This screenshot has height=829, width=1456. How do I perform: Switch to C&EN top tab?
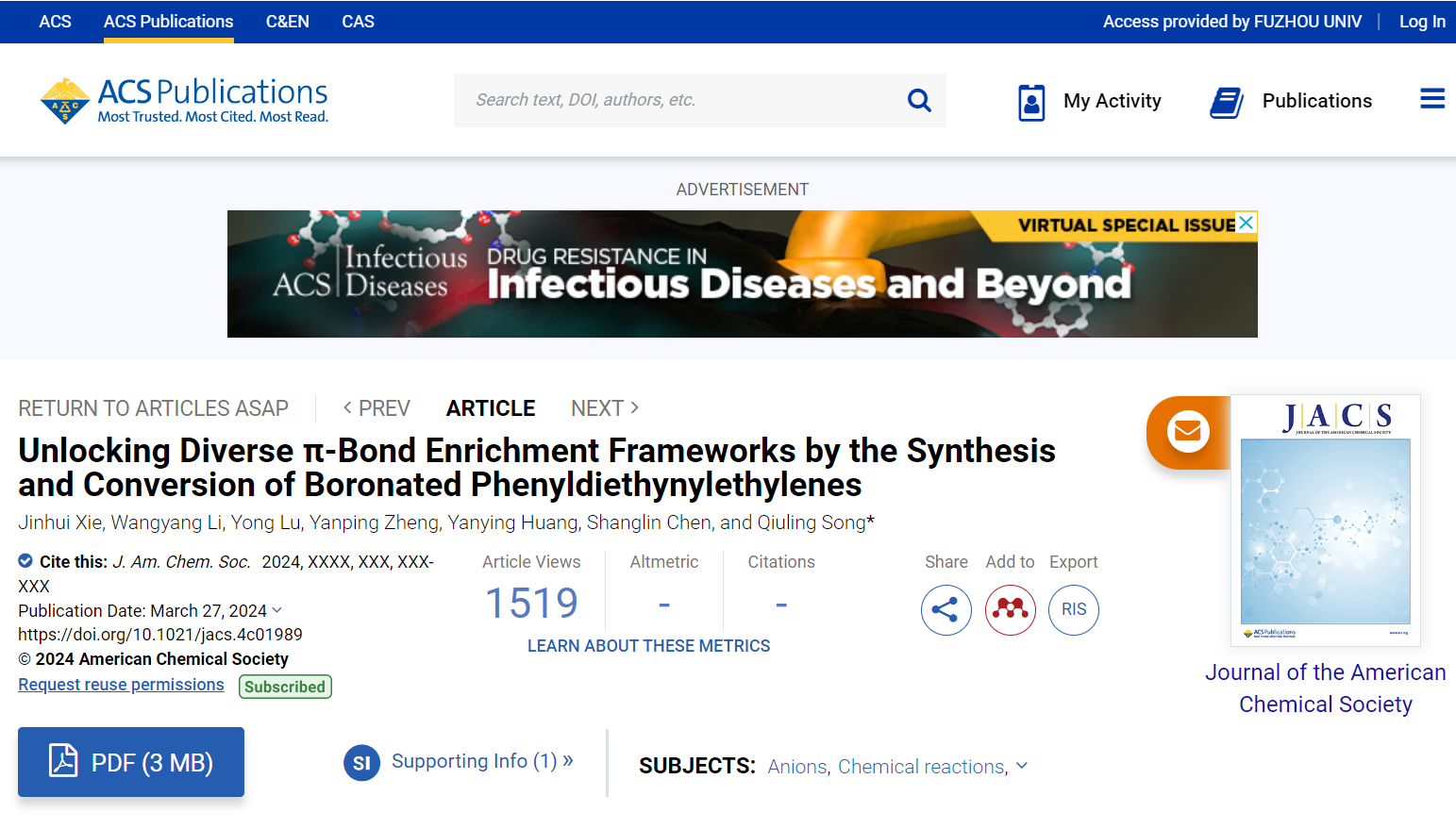tap(287, 22)
